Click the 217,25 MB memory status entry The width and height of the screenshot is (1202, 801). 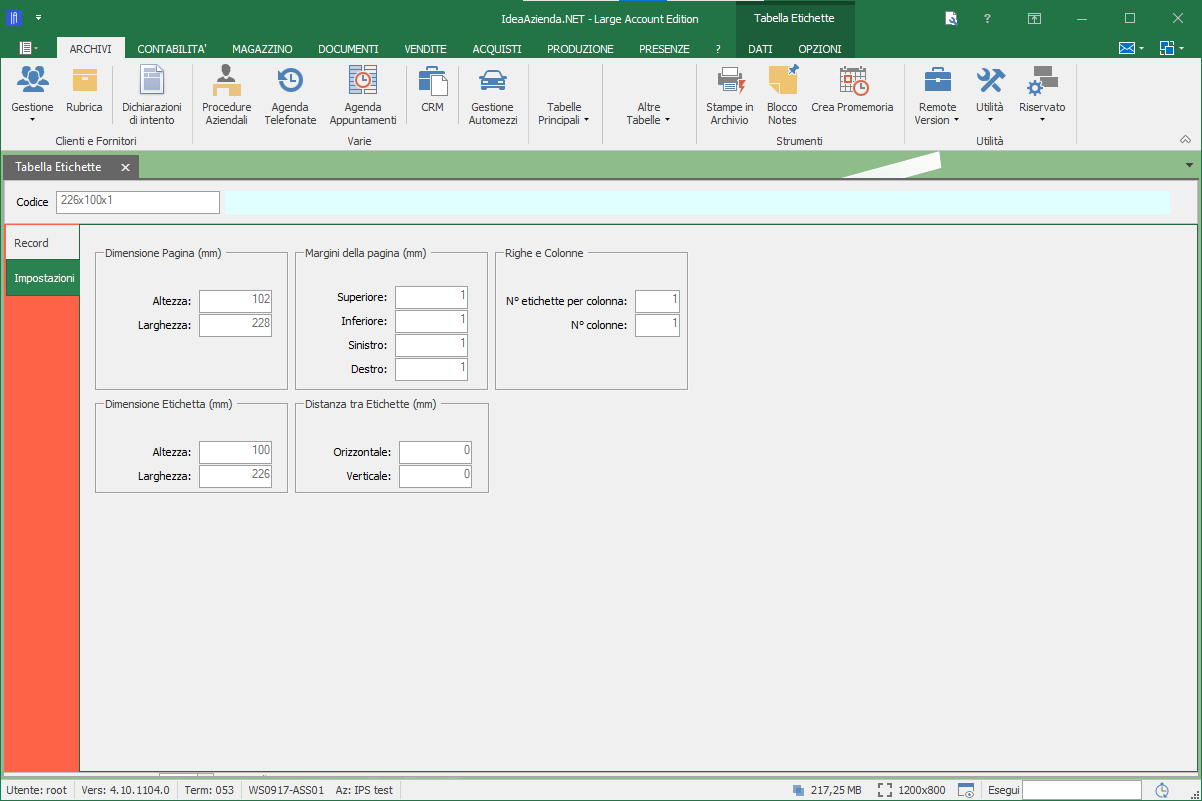(826, 790)
